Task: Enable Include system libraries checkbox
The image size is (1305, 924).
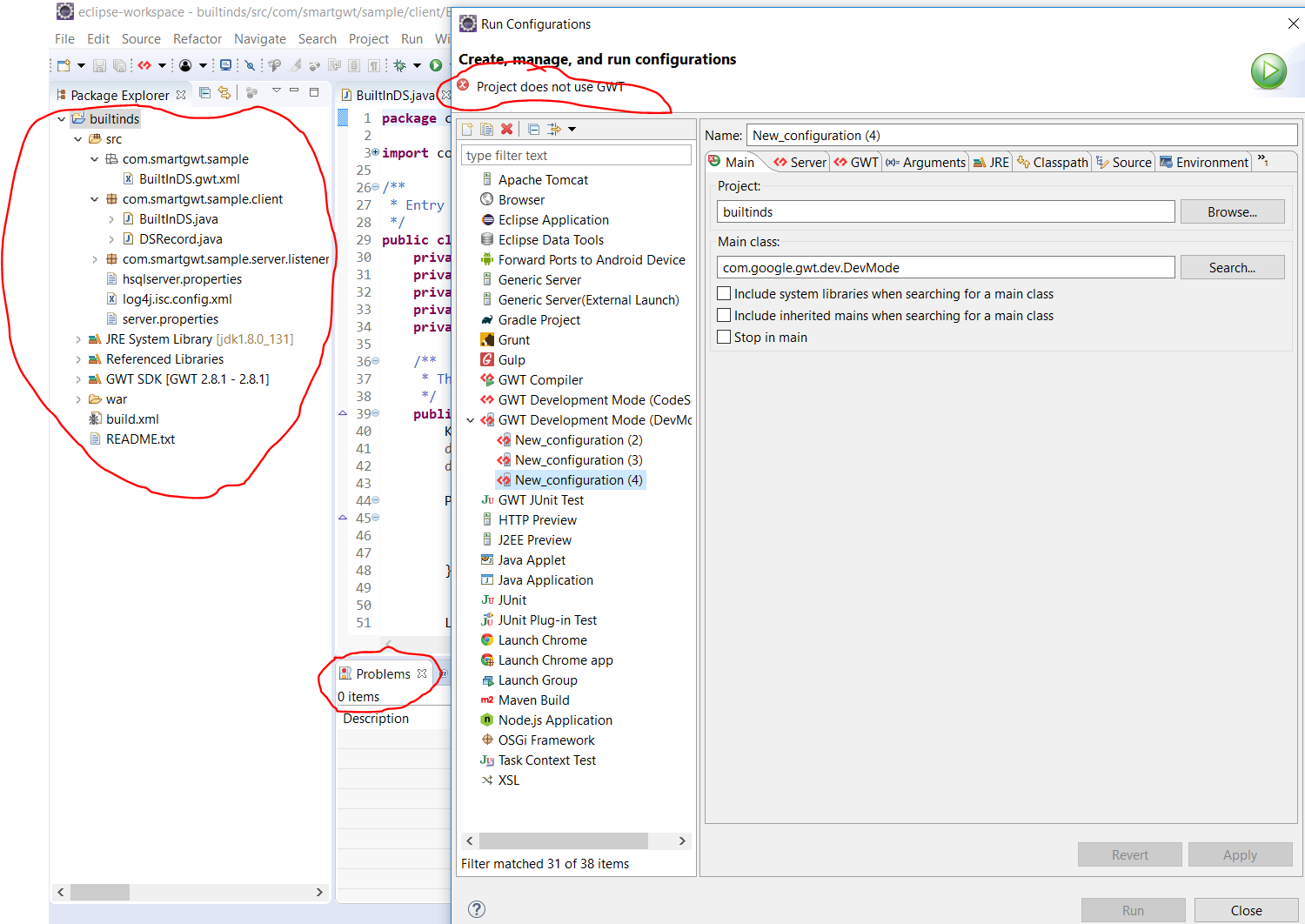Action: tap(724, 294)
